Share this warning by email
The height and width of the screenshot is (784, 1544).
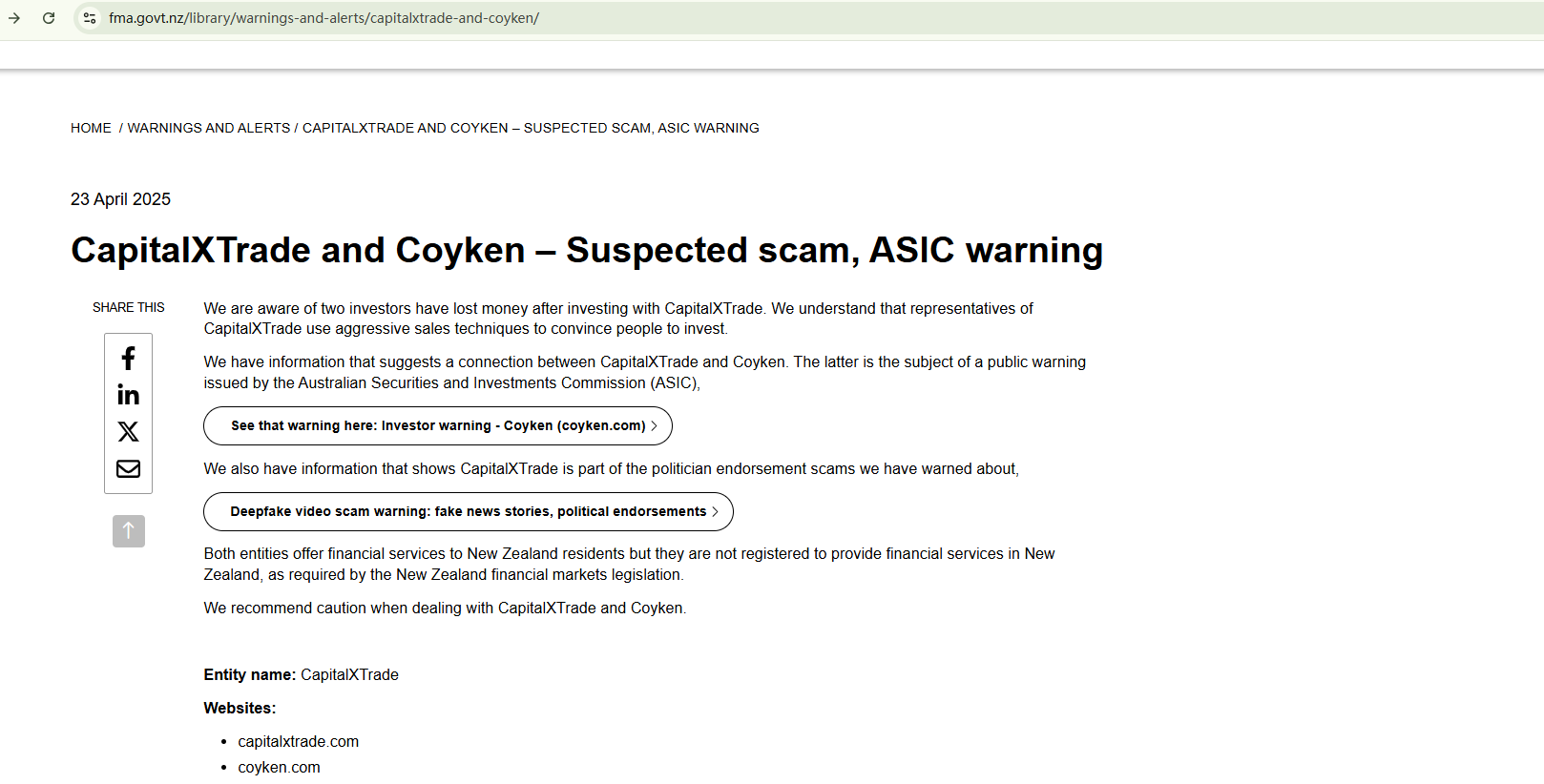coord(128,468)
